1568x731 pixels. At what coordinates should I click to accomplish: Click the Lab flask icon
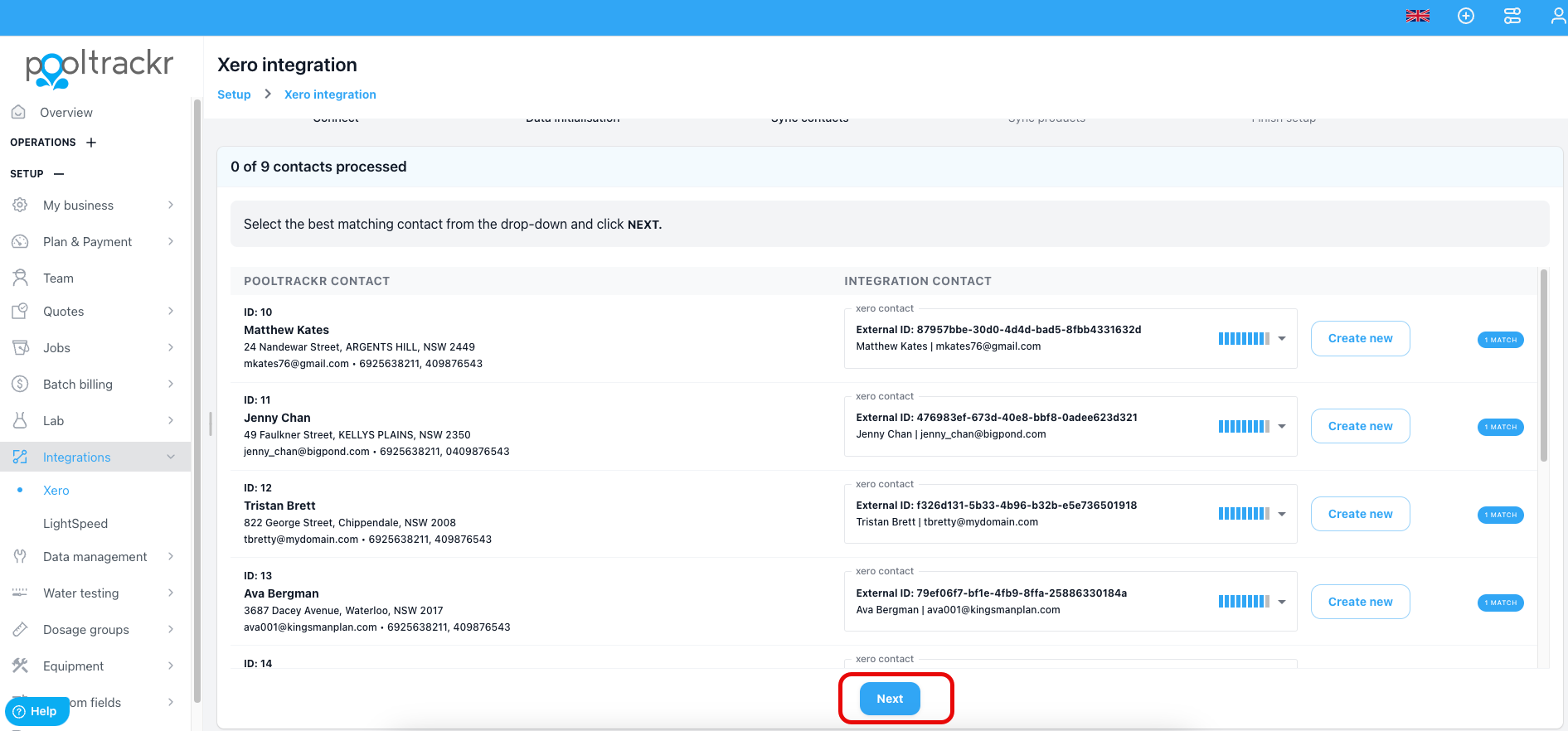click(20, 420)
